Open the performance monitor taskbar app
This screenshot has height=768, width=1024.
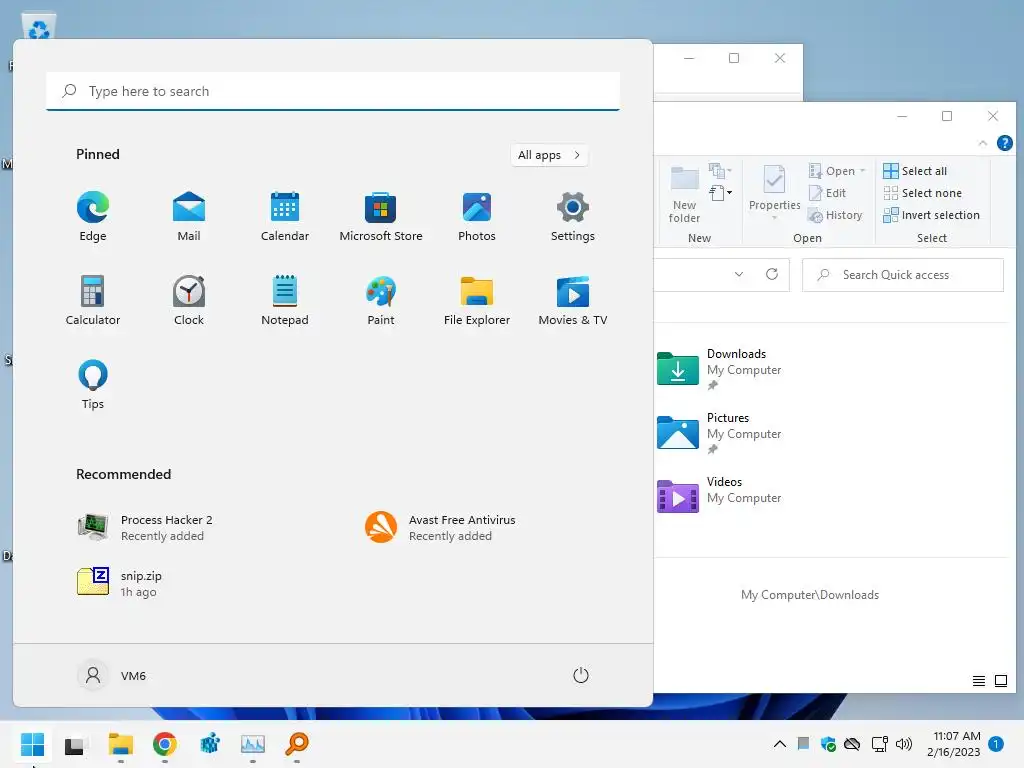253,744
